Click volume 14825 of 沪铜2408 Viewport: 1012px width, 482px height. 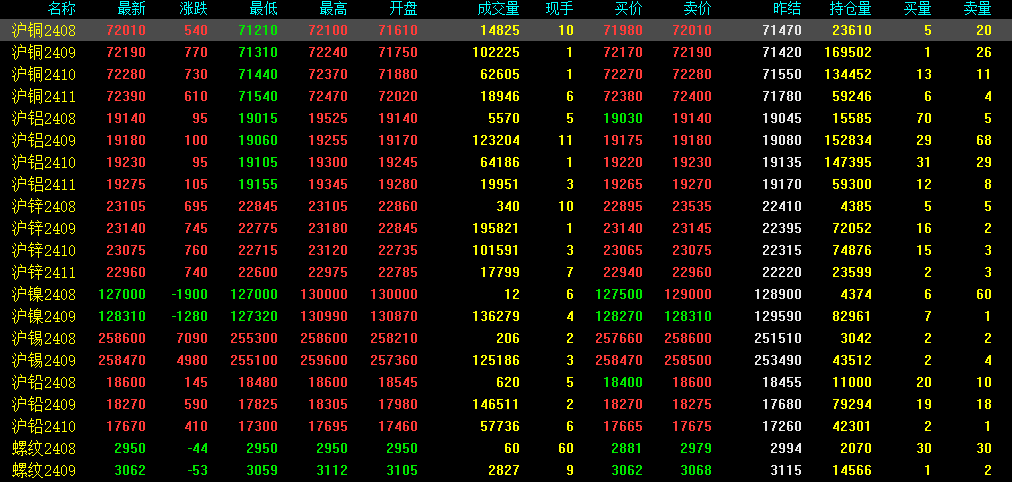[x=499, y=30]
